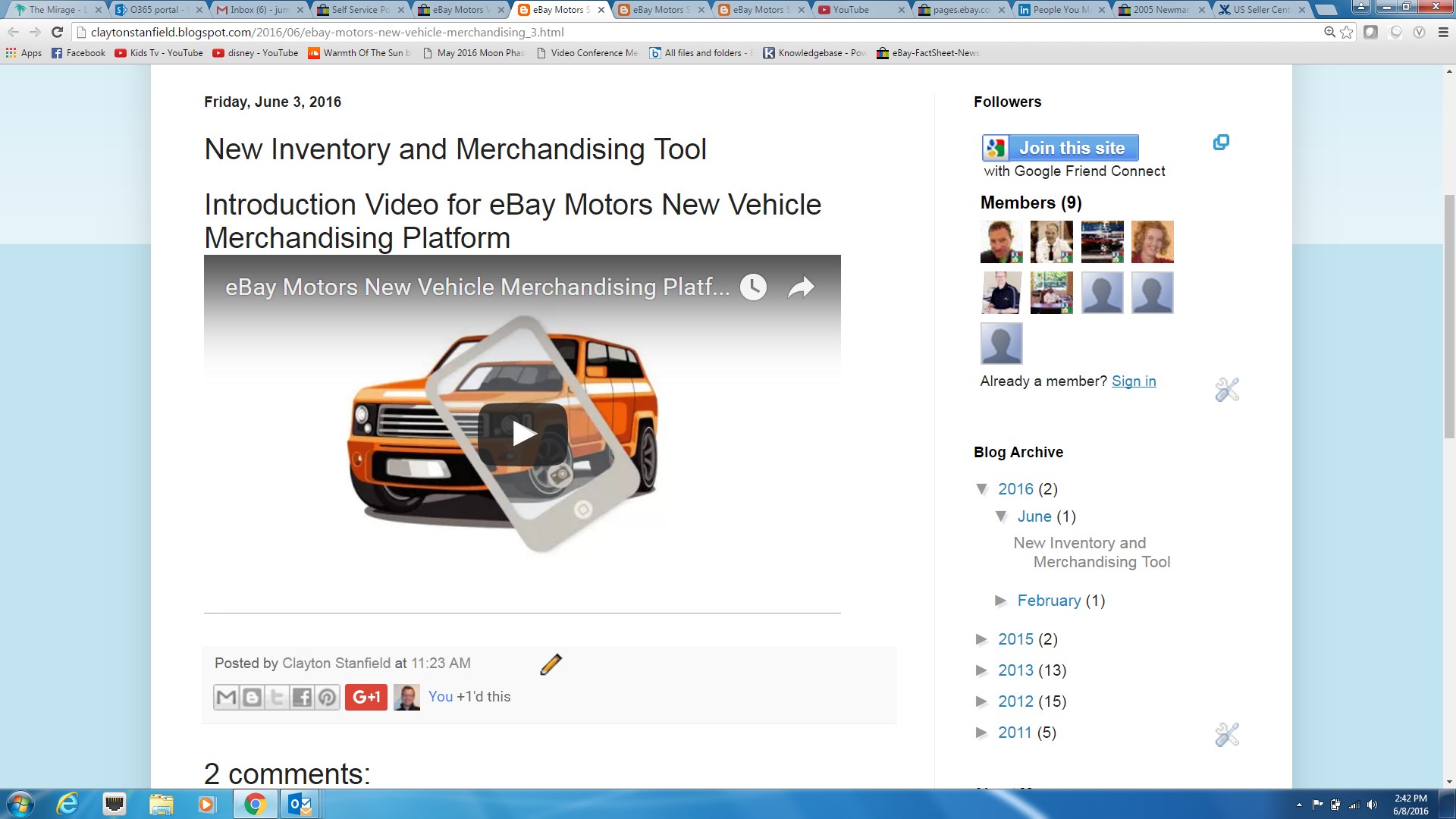Click the browser Forward arrow
This screenshot has height=819, width=1456.
(35, 32)
